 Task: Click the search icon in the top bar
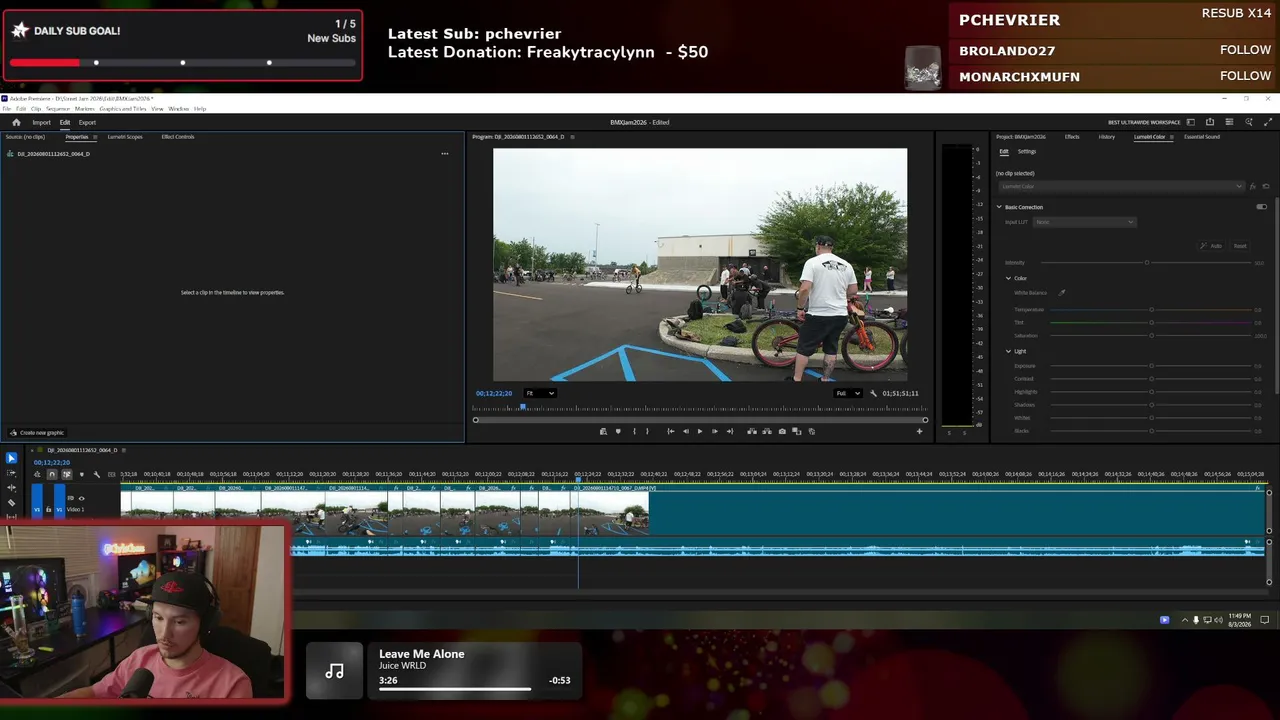point(1249,122)
